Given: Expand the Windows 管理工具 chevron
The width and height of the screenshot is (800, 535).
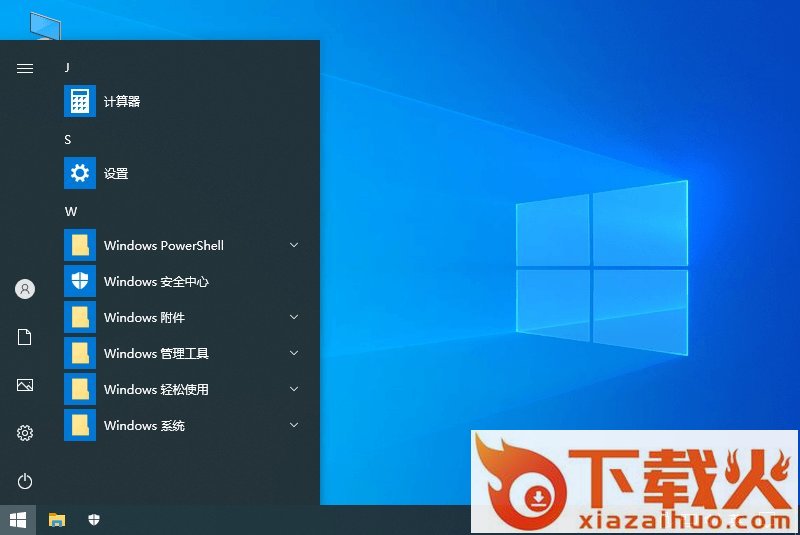Looking at the screenshot, I should click(x=294, y=353).
